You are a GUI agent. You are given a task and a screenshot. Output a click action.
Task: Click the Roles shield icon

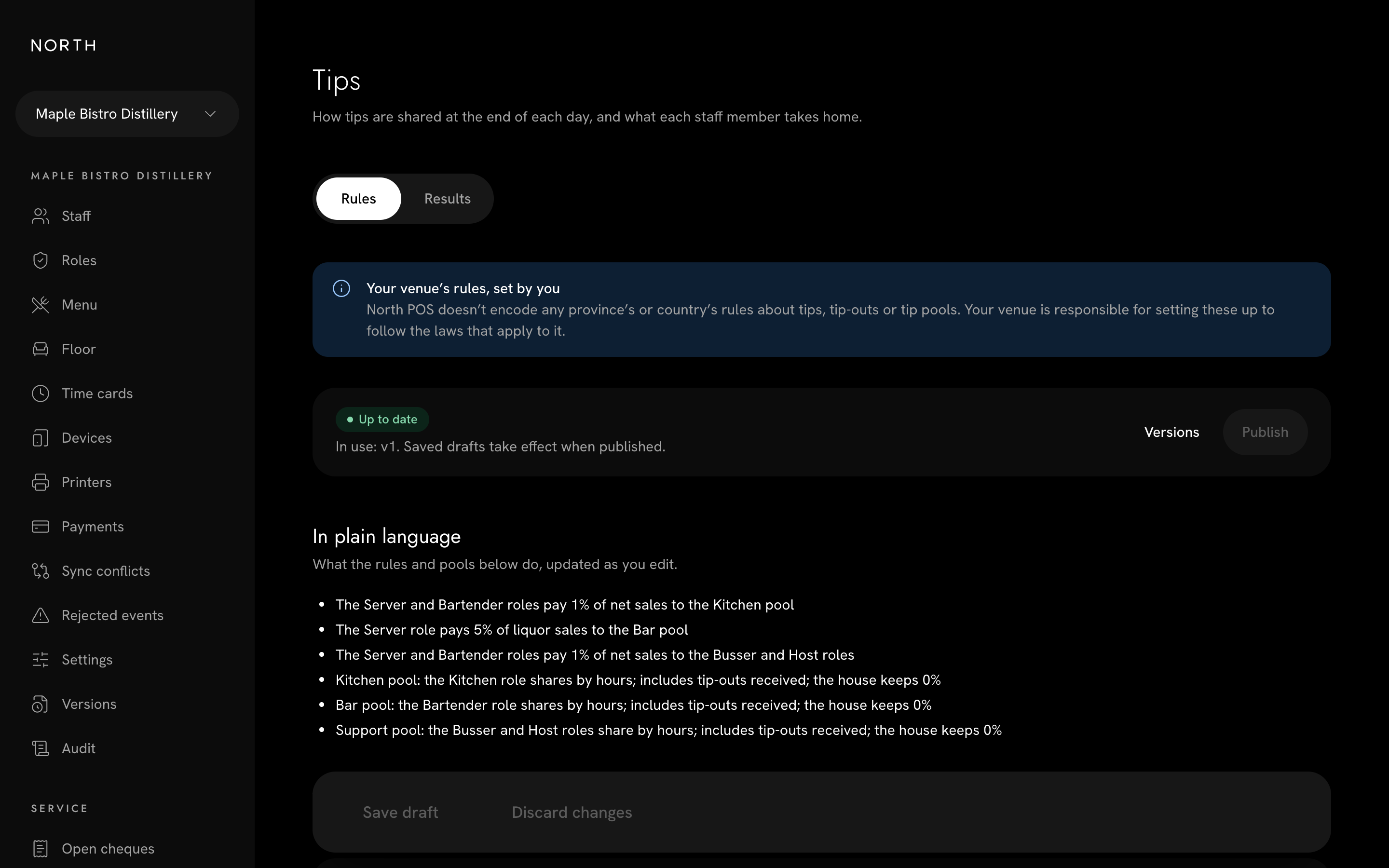tap(40, 260)
